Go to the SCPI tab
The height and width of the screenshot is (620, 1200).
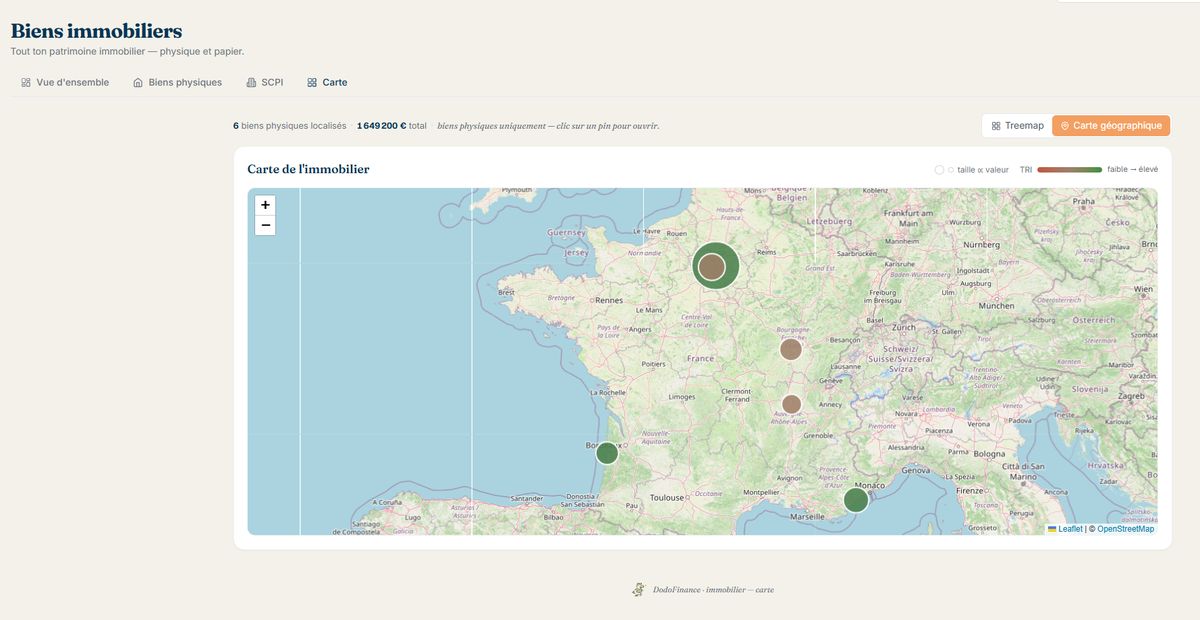pos(265,82)
